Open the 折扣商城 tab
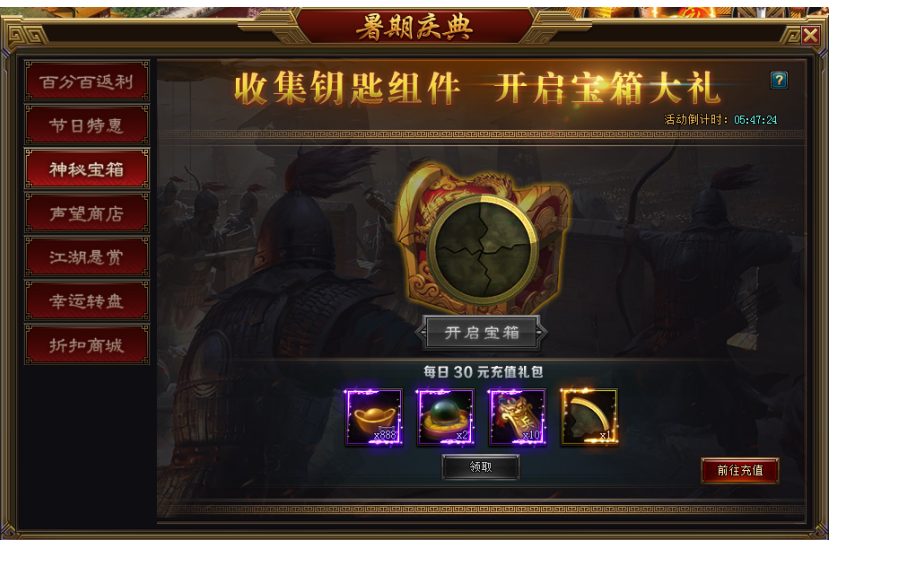Image resolution: width=920 pixels, height=562 pixels. pos(87,345)
